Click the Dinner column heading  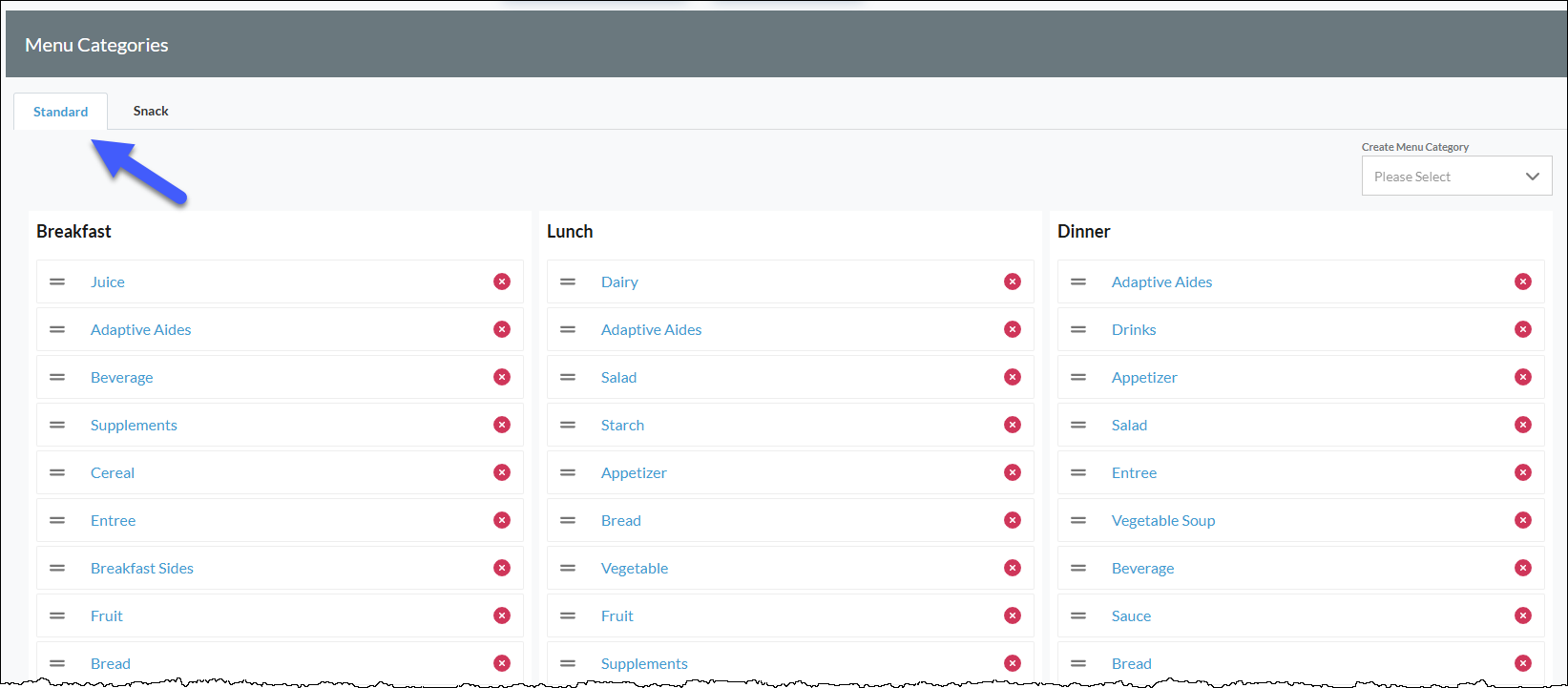[1084, 231]
